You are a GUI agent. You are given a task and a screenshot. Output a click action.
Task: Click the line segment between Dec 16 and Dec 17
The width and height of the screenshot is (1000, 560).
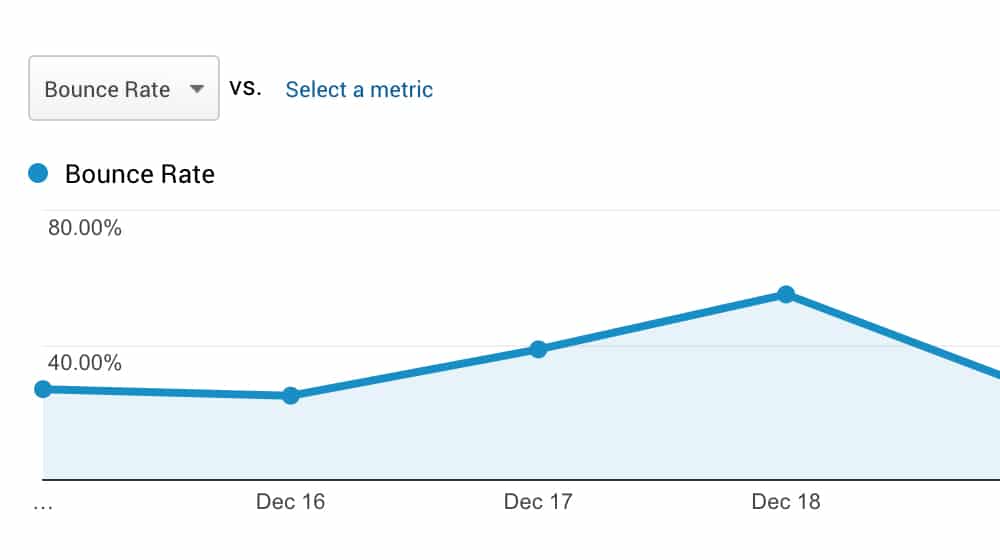pyautogui.click(x=415, y=372)
